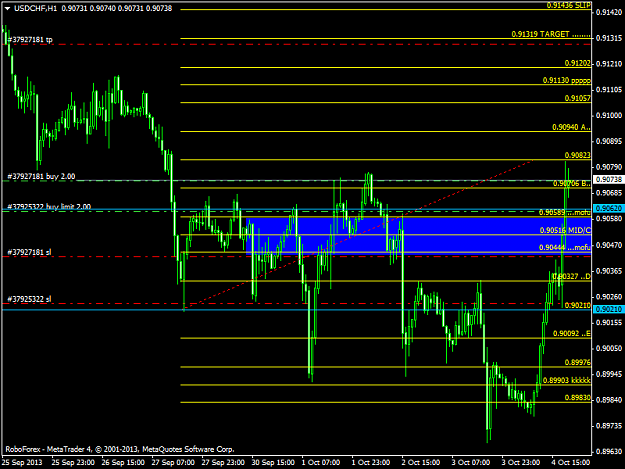Click the 27 Sep 07:00 time axis label

pyautogui.click(x=173, y=463)
